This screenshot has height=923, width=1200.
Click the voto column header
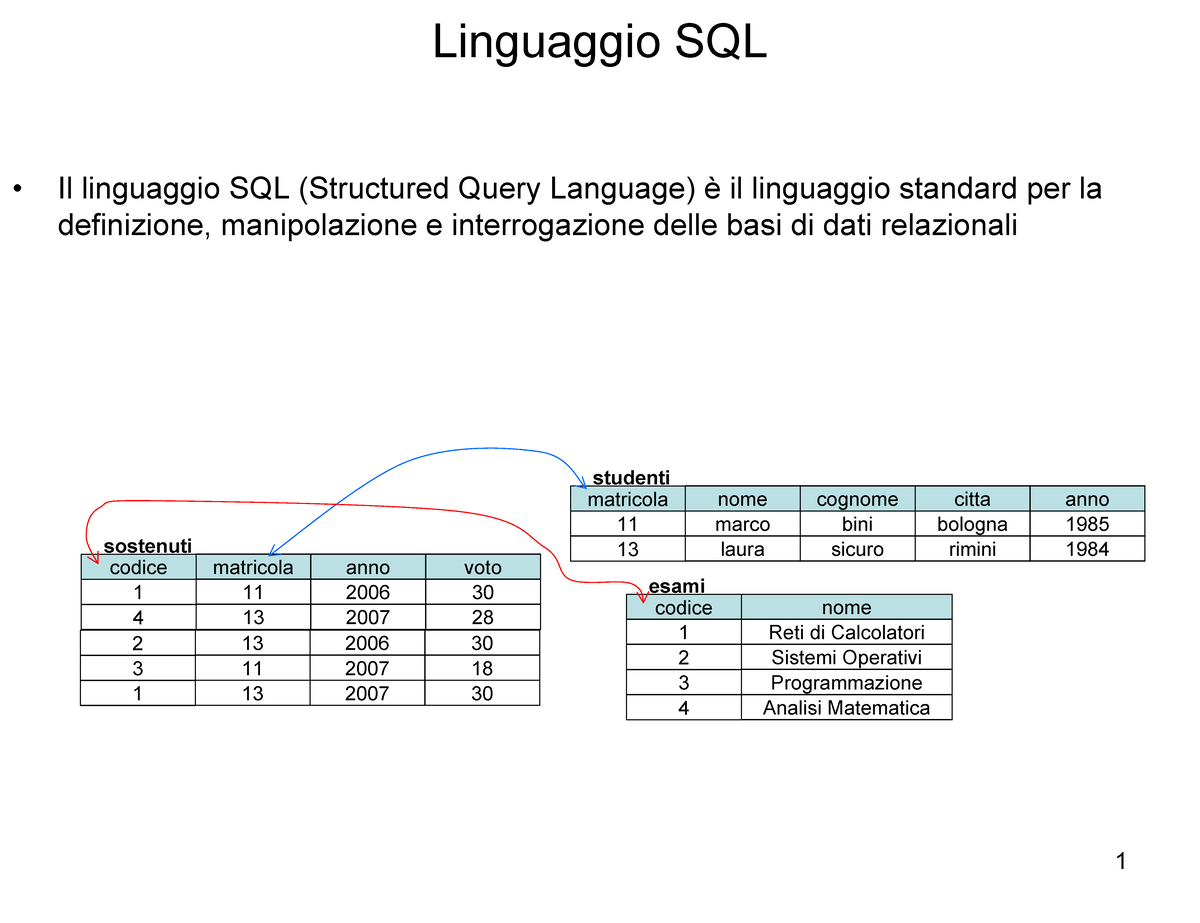[x=483, y=567]
